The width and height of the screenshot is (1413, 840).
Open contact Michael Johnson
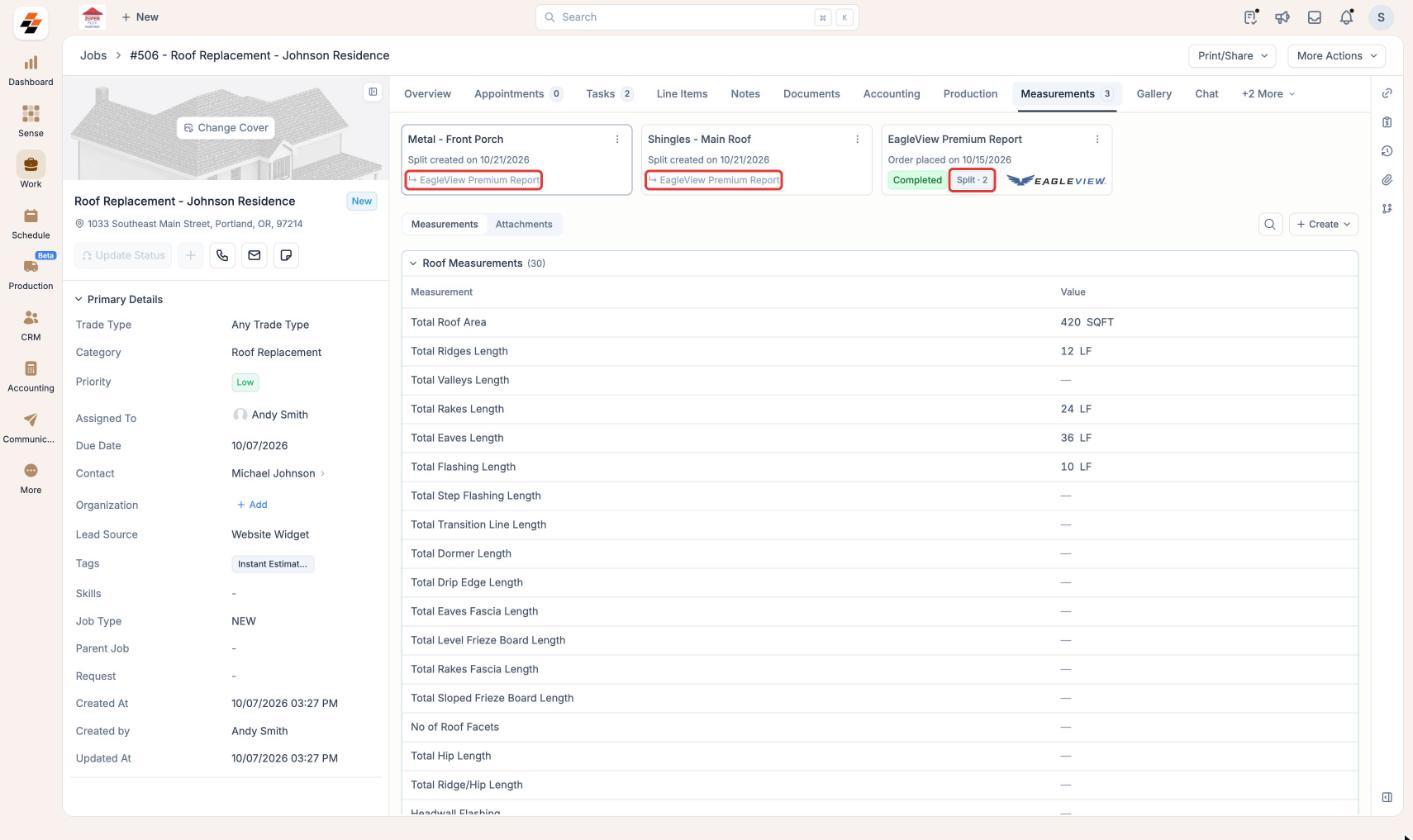[272, 473]
